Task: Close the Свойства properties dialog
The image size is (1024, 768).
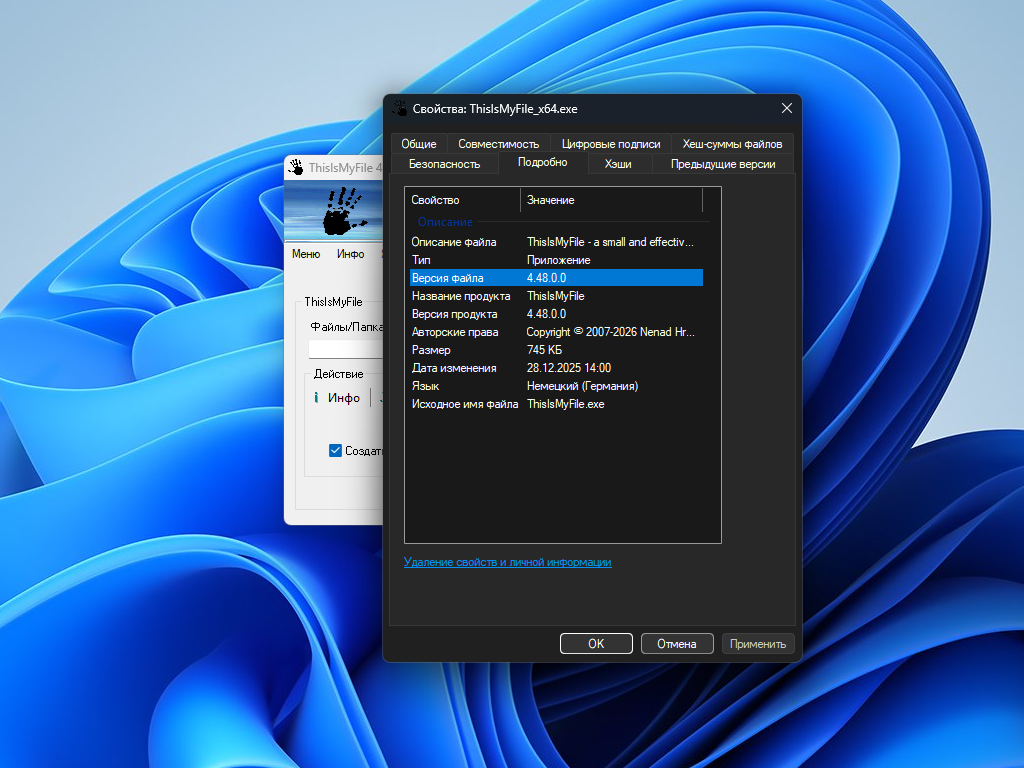Action: point(787,109)
